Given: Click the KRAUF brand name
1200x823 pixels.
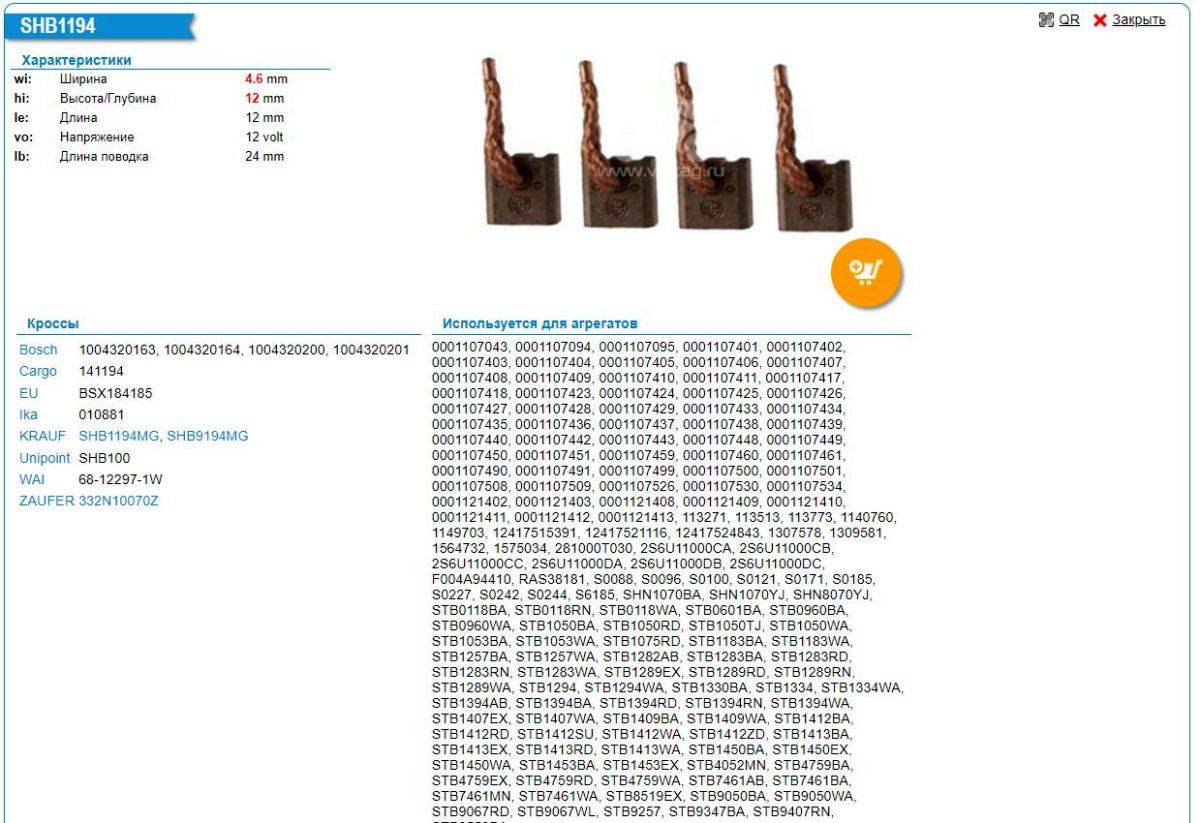Looking at the screenshot, I should pos(41,436).
